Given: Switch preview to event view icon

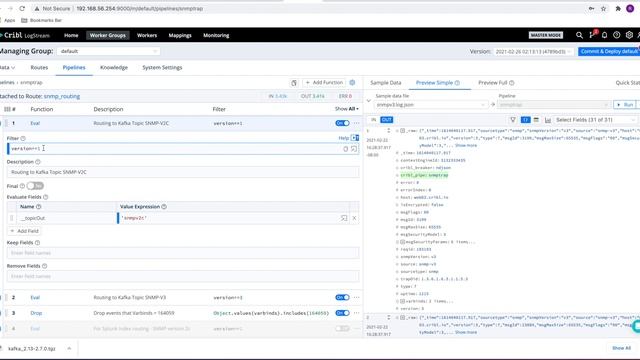Looking at the screenshot, I should pyautogui.click(x=525, y=120).
